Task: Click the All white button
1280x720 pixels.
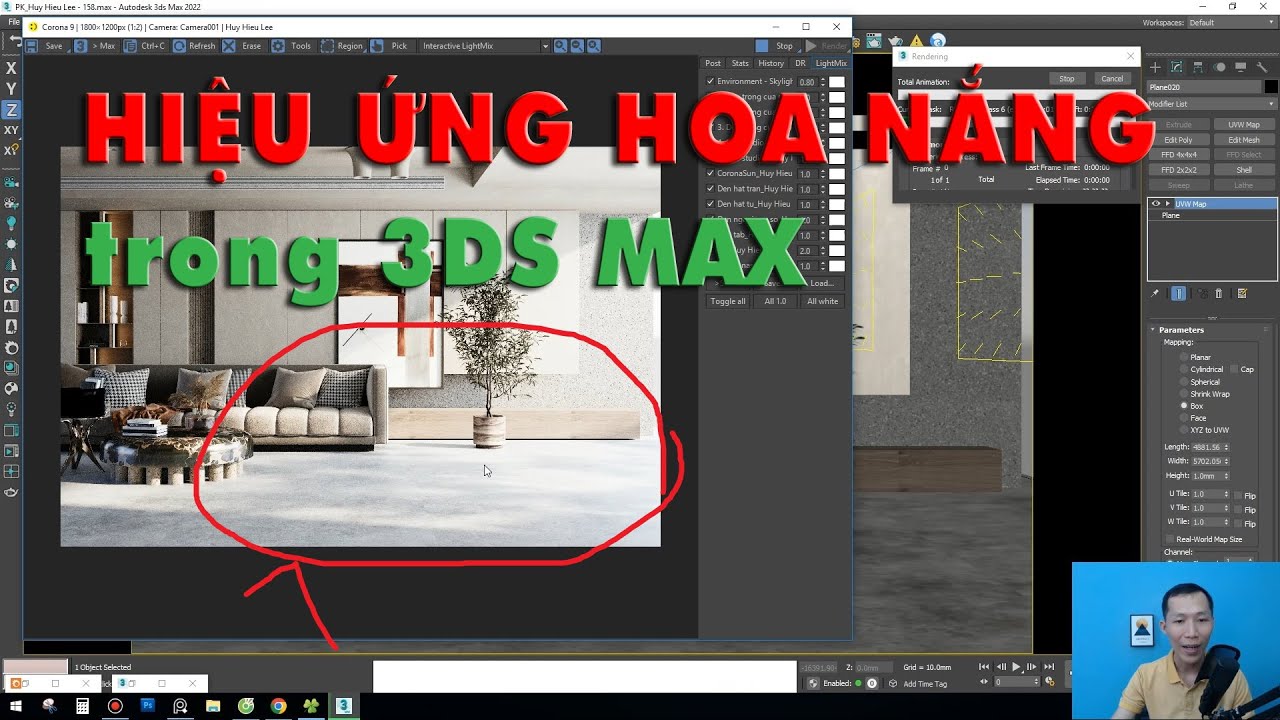Action: pos(823,301)
